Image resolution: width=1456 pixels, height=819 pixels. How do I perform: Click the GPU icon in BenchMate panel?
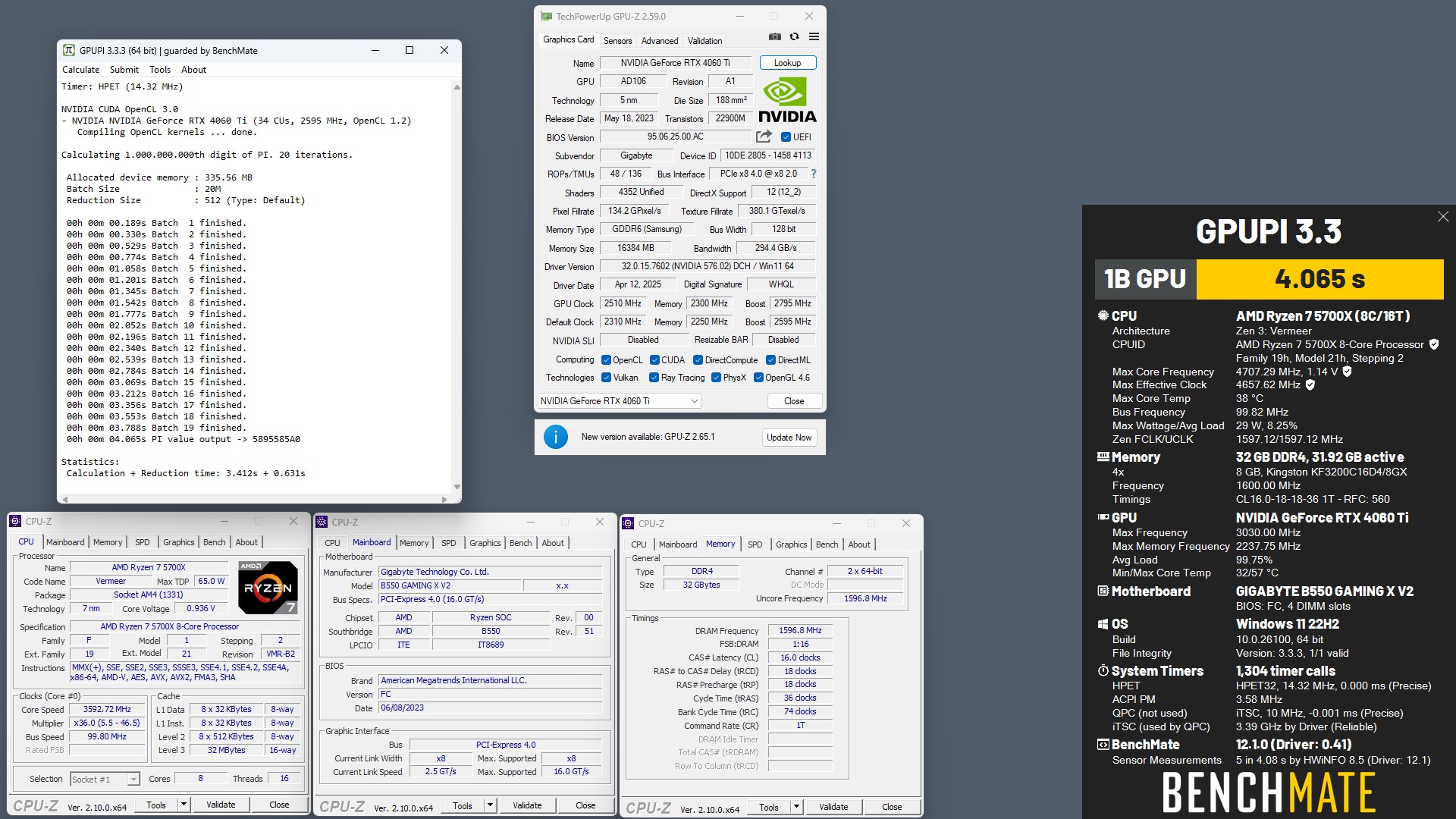point(1103,517)
